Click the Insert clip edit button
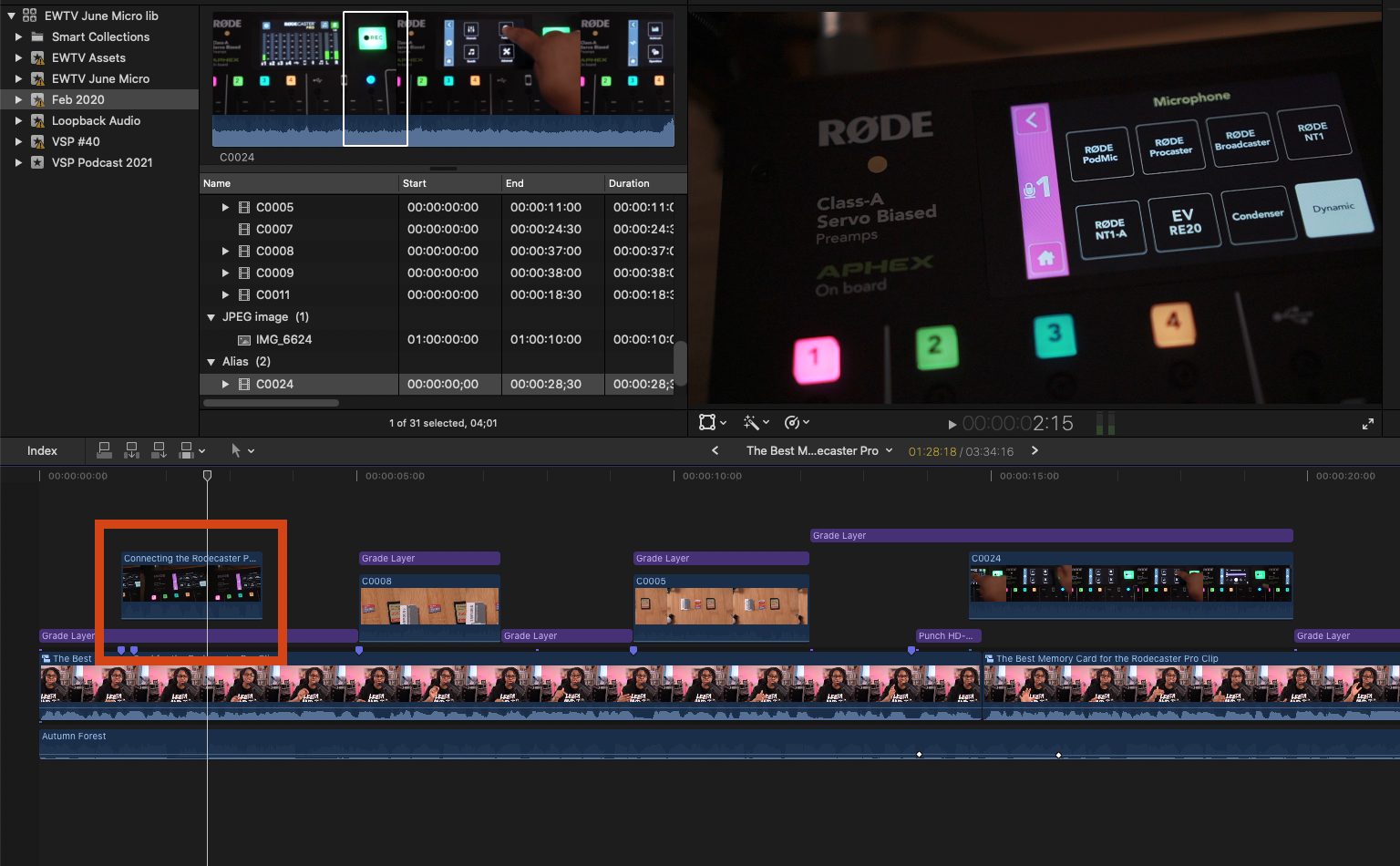Screen dimensions: 1400x866 tap(131, 450)
